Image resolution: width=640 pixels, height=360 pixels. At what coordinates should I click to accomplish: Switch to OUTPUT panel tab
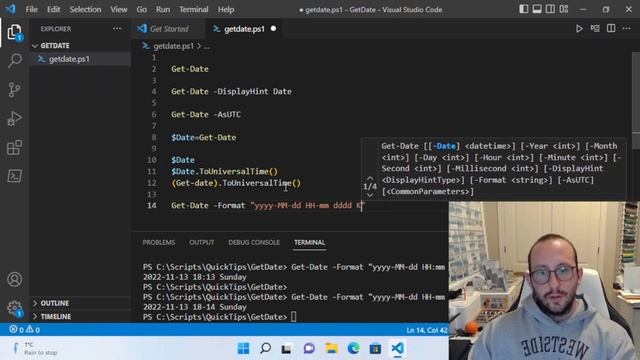coord(202,242)
